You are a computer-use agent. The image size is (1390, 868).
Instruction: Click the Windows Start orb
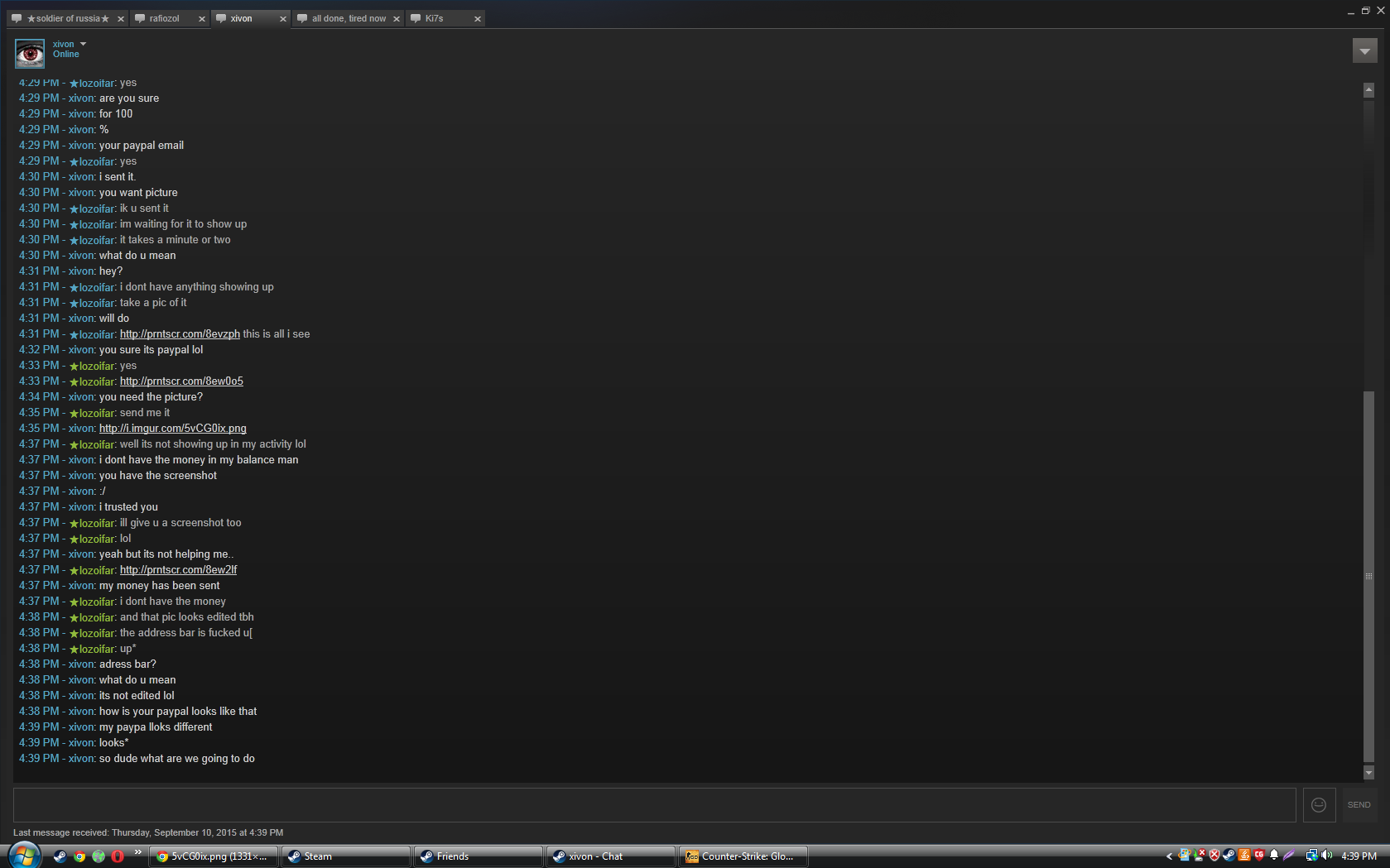click(x=23, y=856)
